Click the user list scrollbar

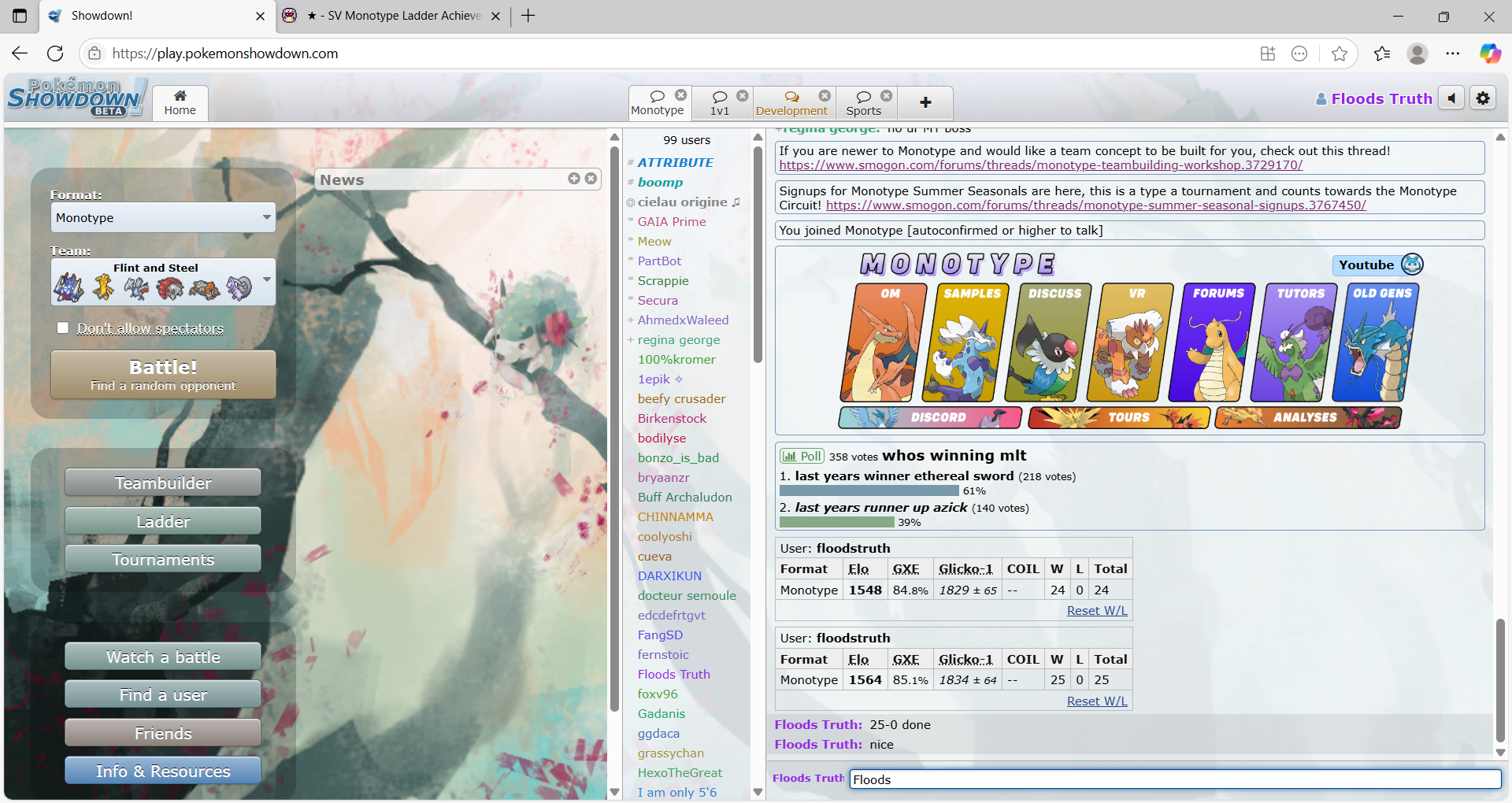click(758, 256)
